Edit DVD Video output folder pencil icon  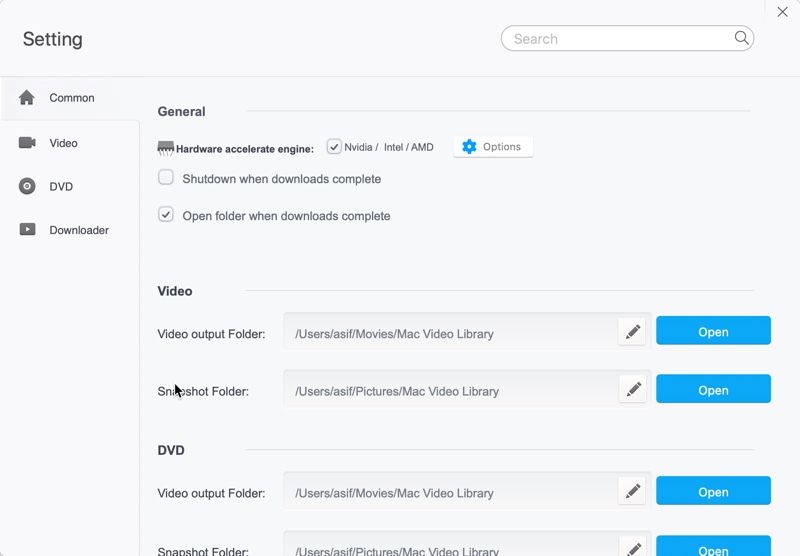(633, 491)
